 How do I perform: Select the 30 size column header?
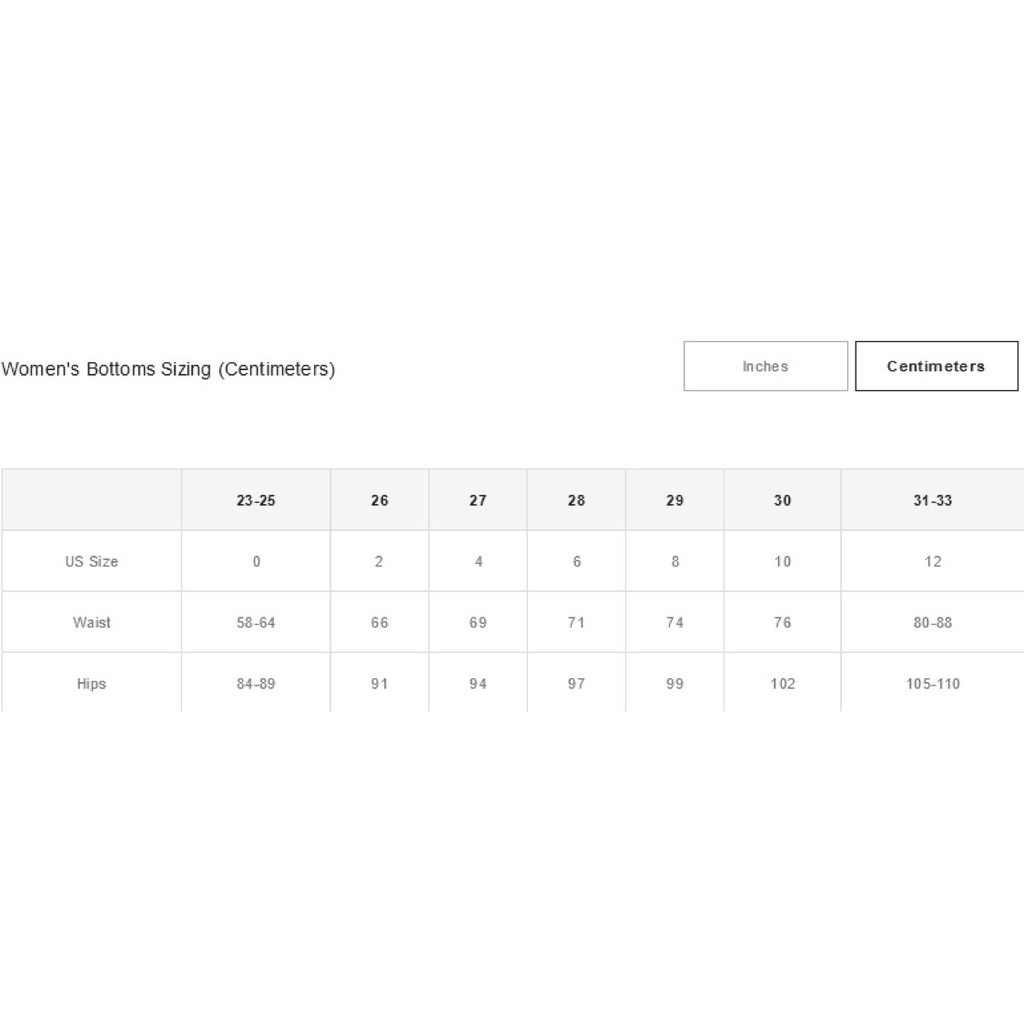782,500
